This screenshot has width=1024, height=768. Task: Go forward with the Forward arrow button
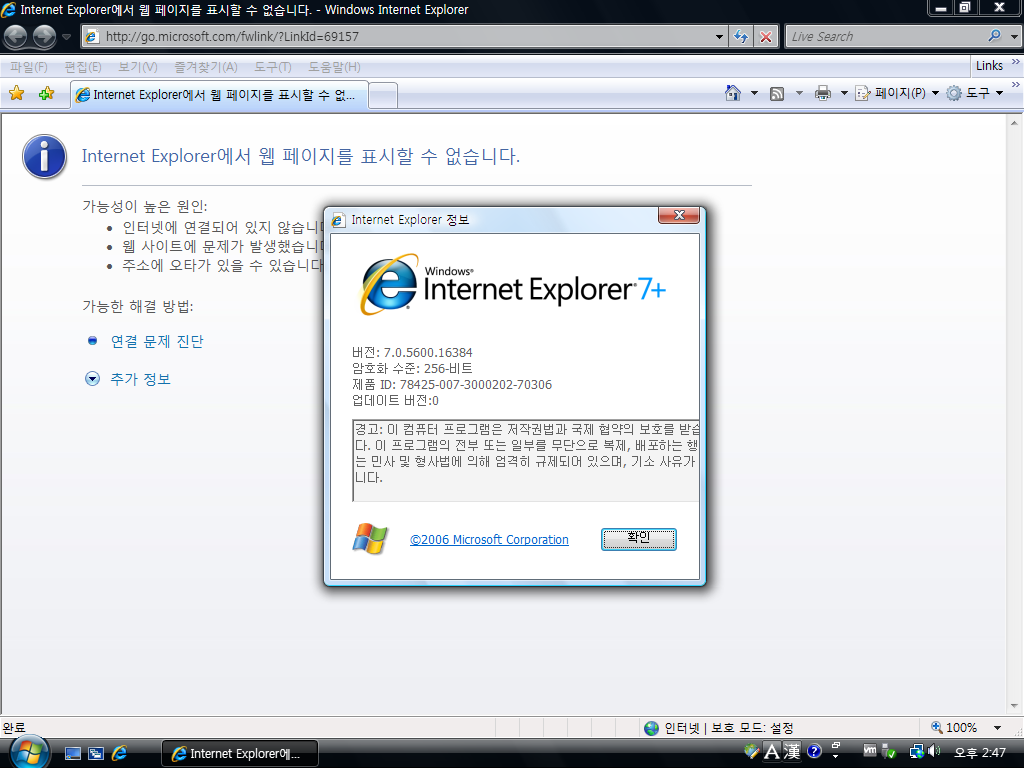click(x=44, y=37)
